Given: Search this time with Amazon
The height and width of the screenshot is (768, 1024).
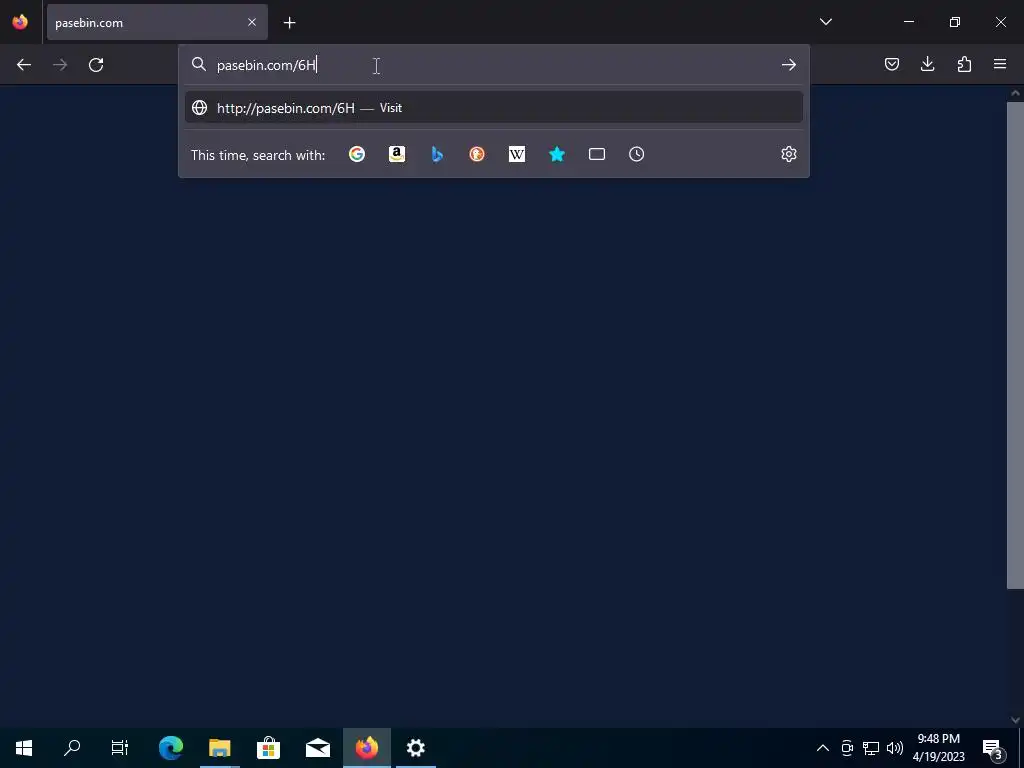Looking at the screenshot, I should tap(397, 154).
